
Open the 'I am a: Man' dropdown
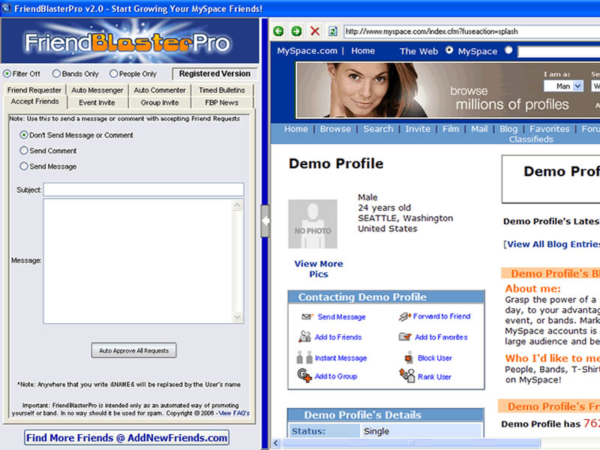click(x=564, y=86)
